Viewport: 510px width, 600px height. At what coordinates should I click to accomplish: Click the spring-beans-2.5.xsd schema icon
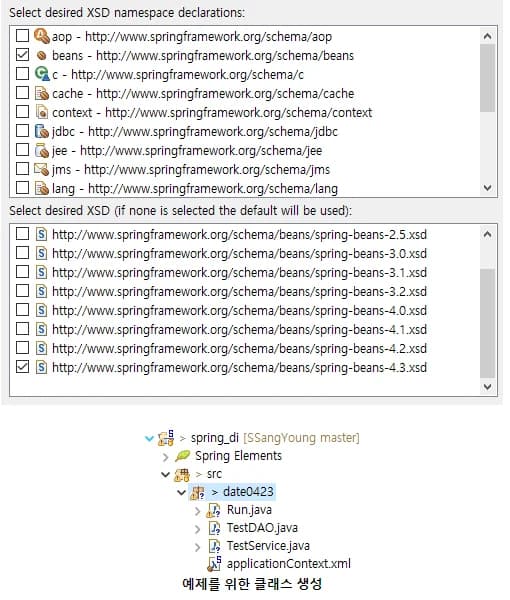tap(41, 234)
